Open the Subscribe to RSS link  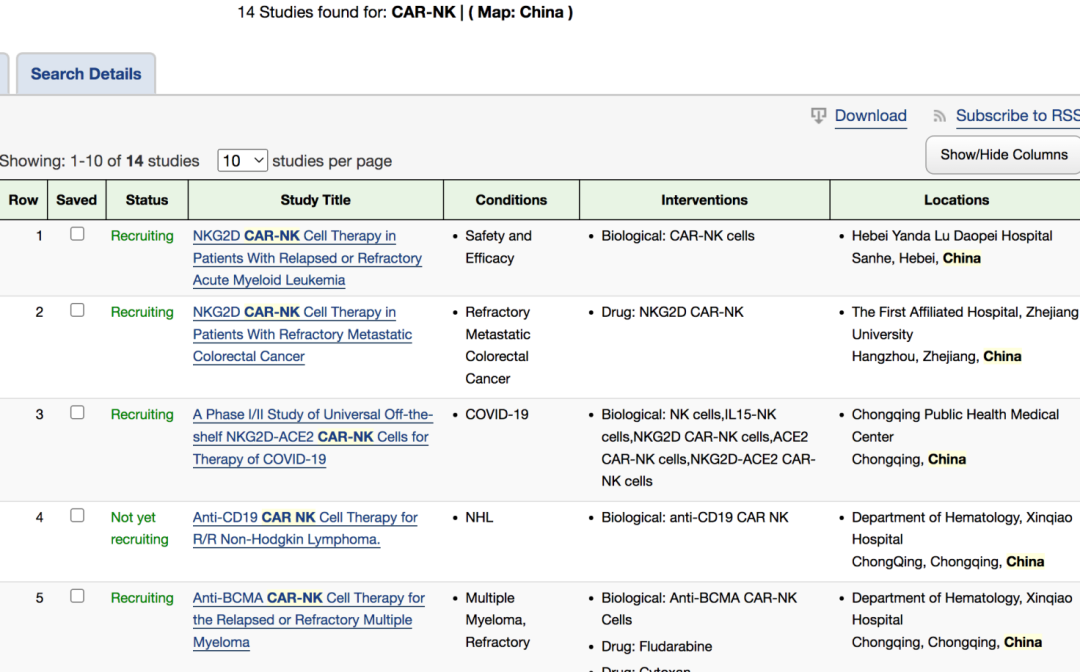click(x=1017, y=116)
